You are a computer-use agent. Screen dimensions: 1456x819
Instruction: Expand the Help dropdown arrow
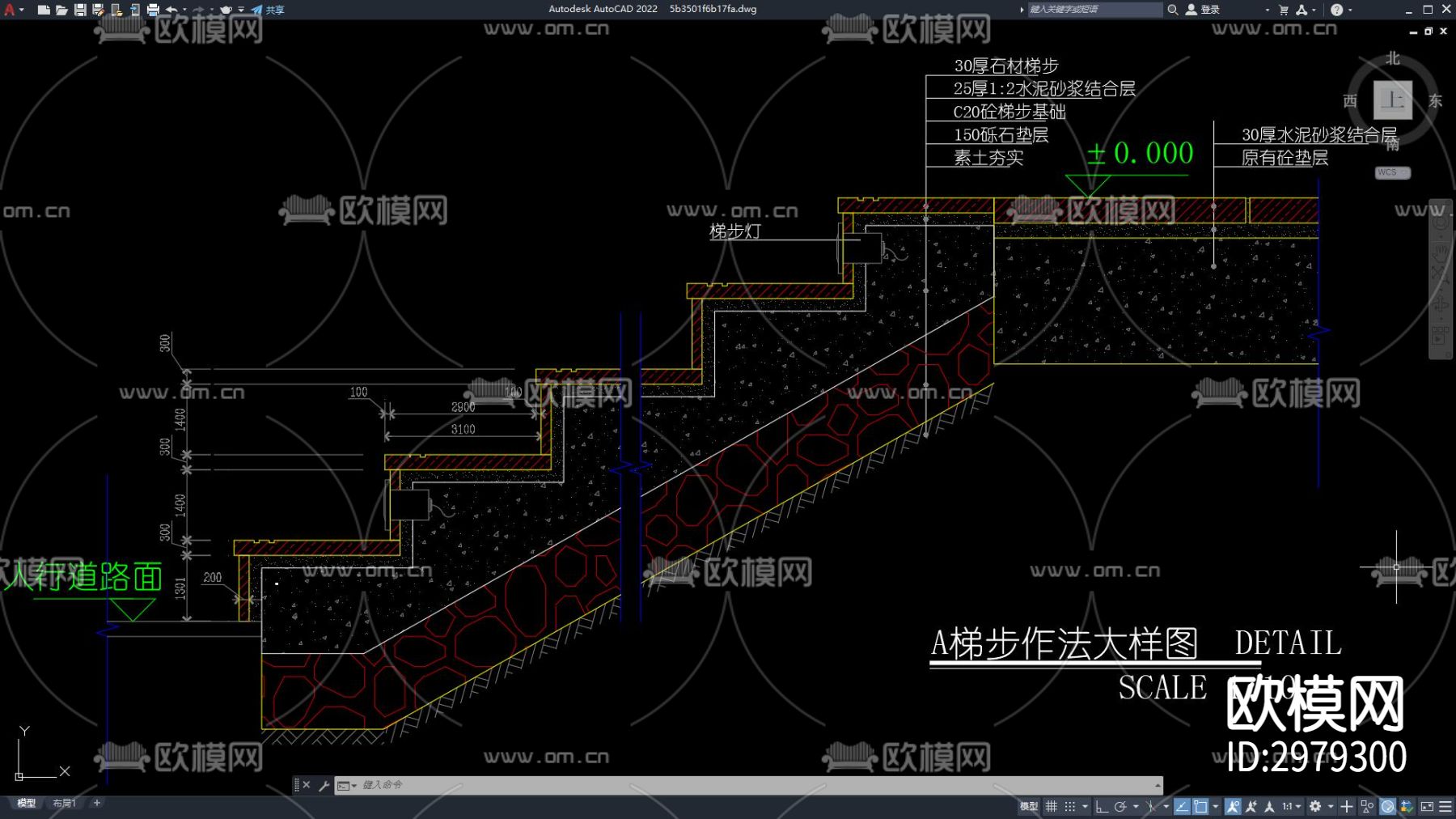[1350, 10]
